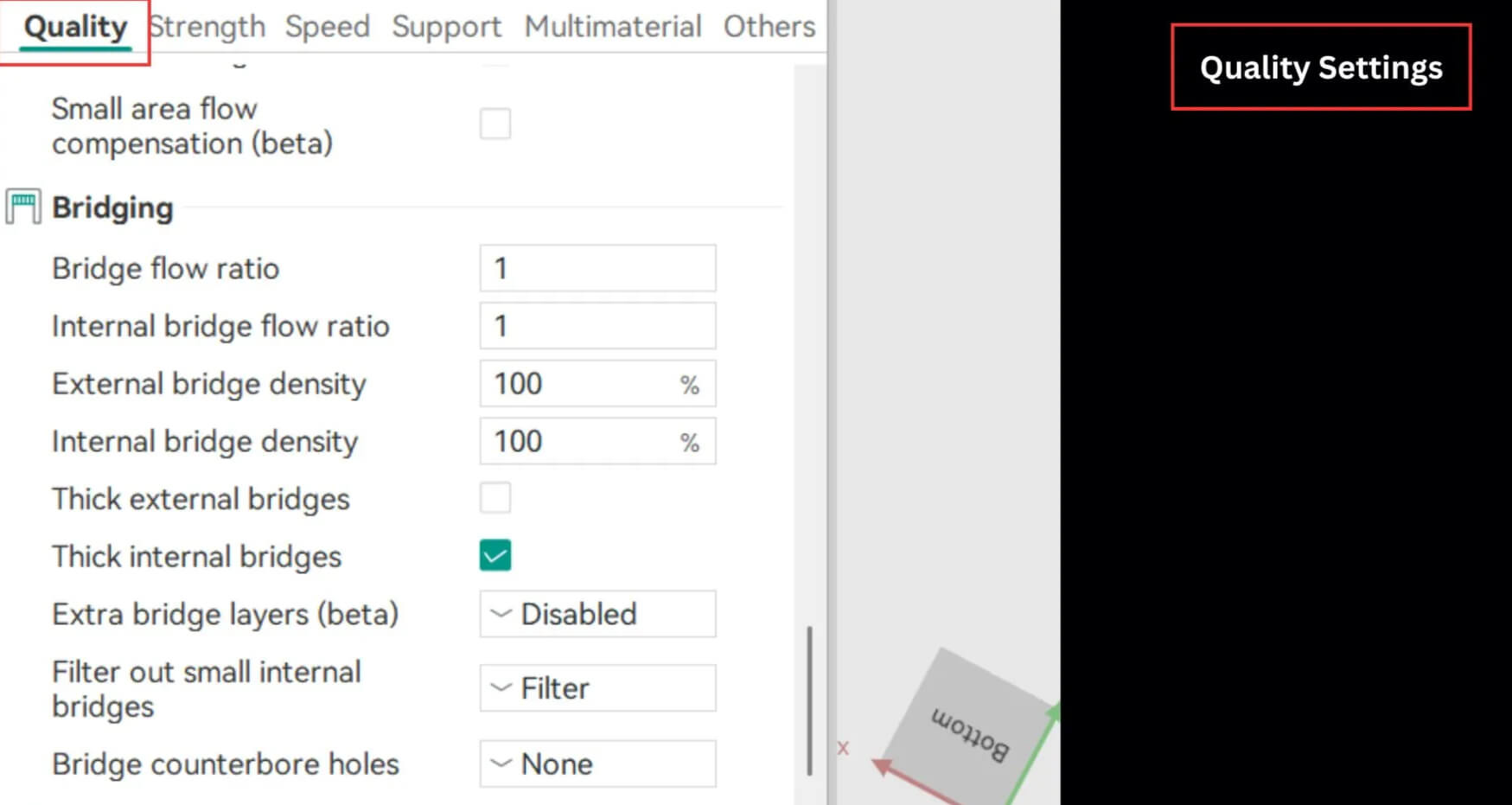Click the Quality tab

click(x=75, y=27)
